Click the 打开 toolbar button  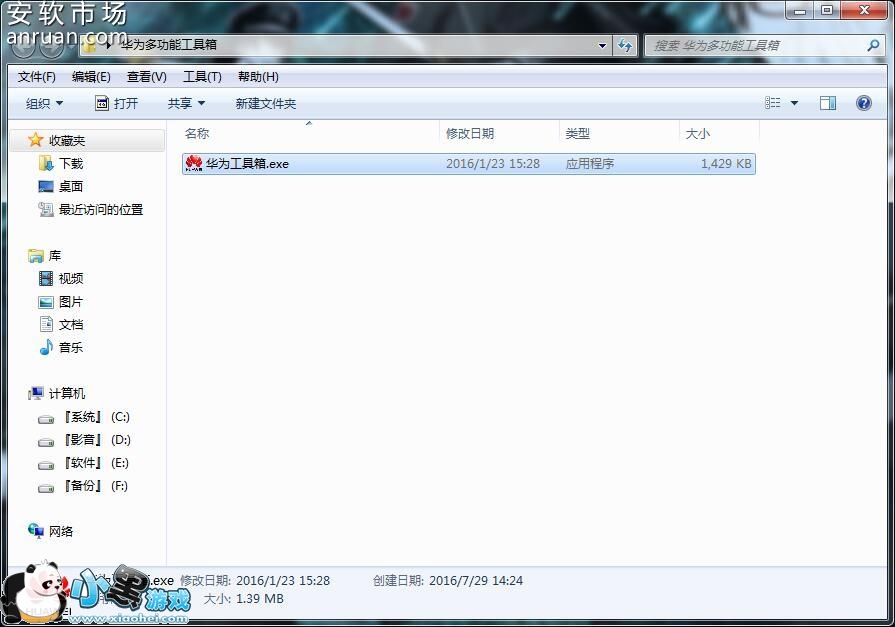click(x=116, y=103)
